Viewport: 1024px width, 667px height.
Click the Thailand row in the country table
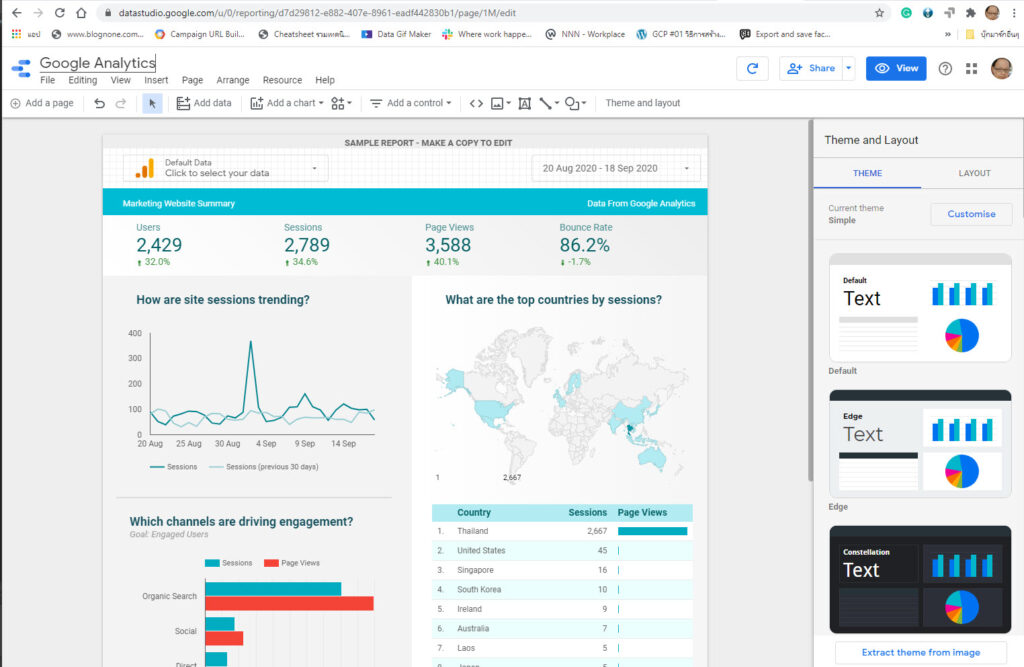[562, 531]
